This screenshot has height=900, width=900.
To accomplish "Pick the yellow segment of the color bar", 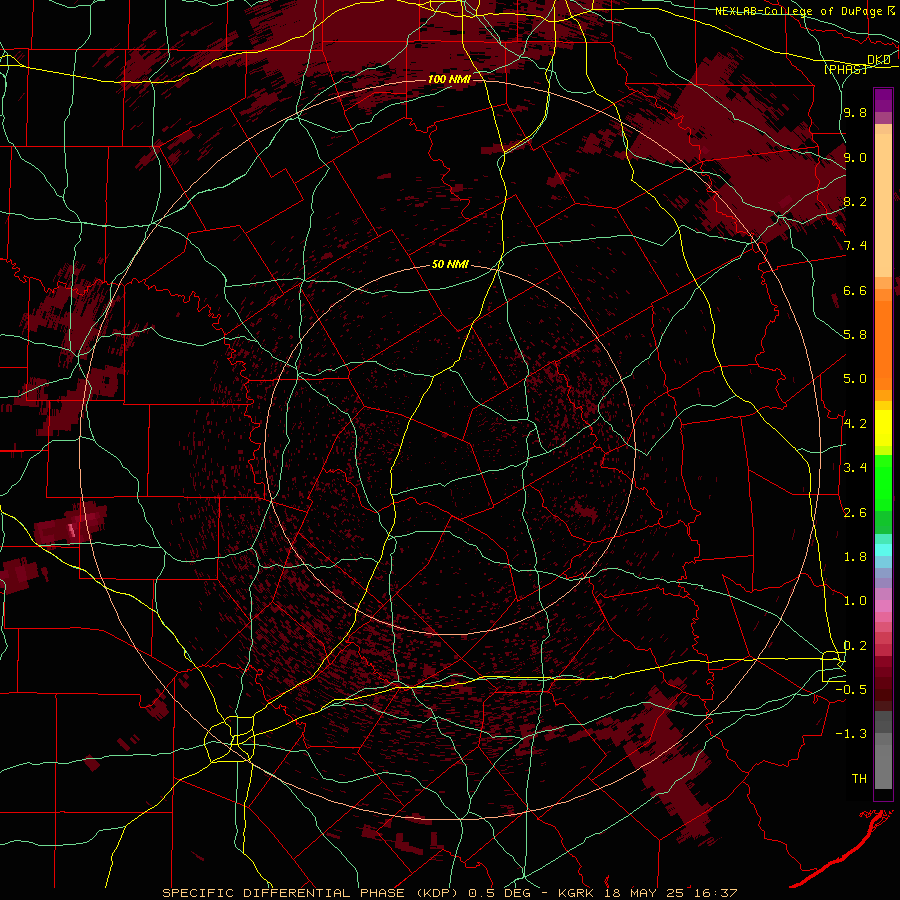I will point(883,428).
